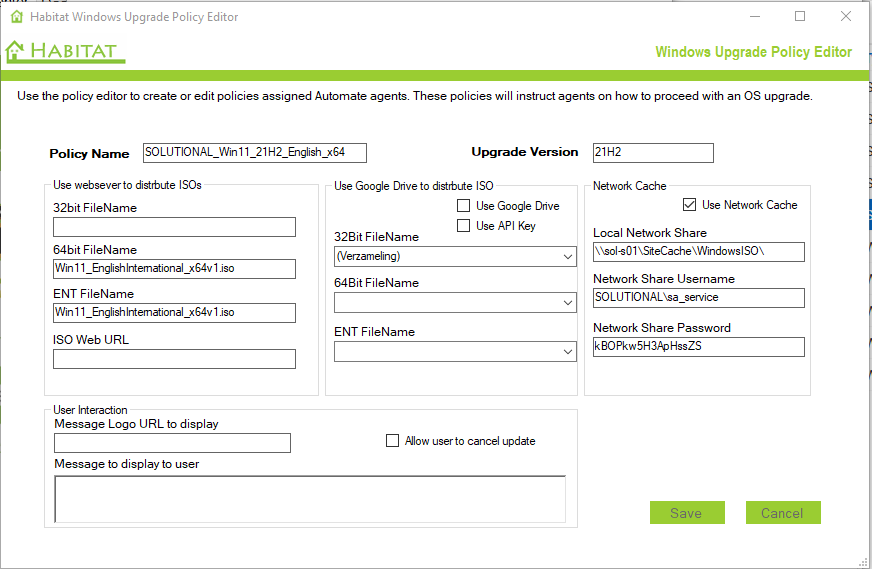Focus the Network Share Password field
This screenshot has height=569, width=872.
point(698,347)
